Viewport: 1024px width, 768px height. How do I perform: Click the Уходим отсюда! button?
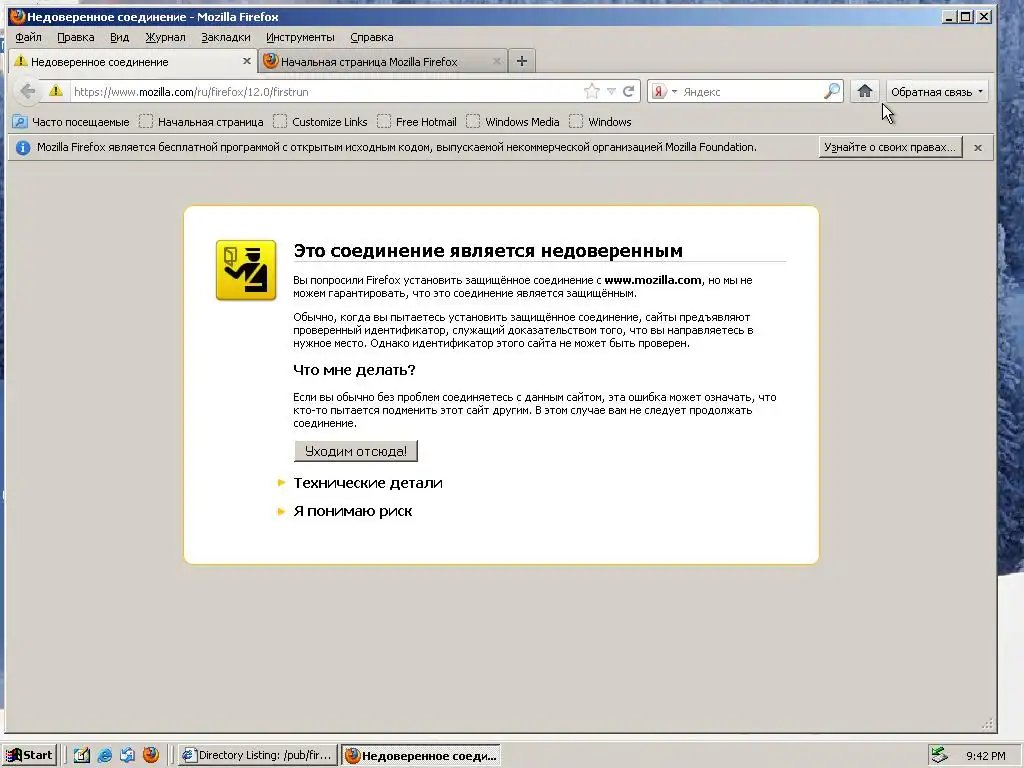tap(356, 451)
